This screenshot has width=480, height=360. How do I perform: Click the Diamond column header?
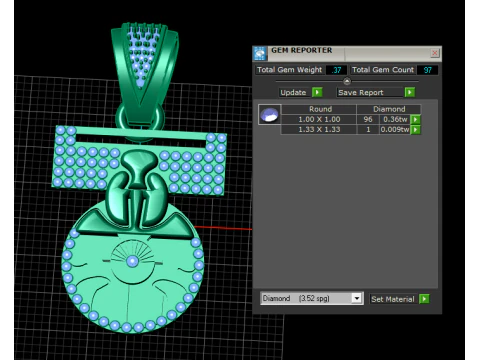point(389,109)
